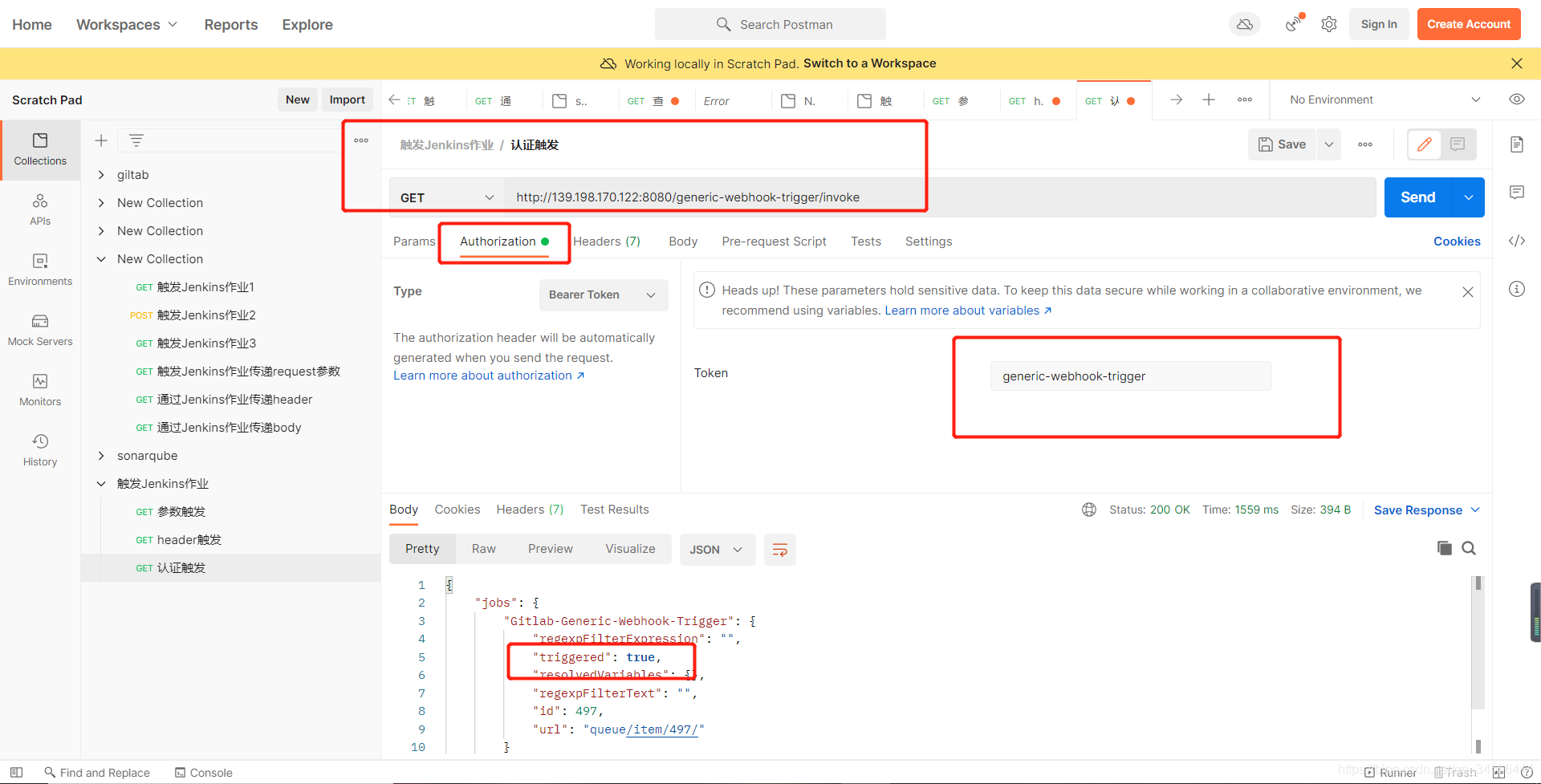Click the Import button
This screenshot has height=784, width=1541.
(x=348, y=100)
